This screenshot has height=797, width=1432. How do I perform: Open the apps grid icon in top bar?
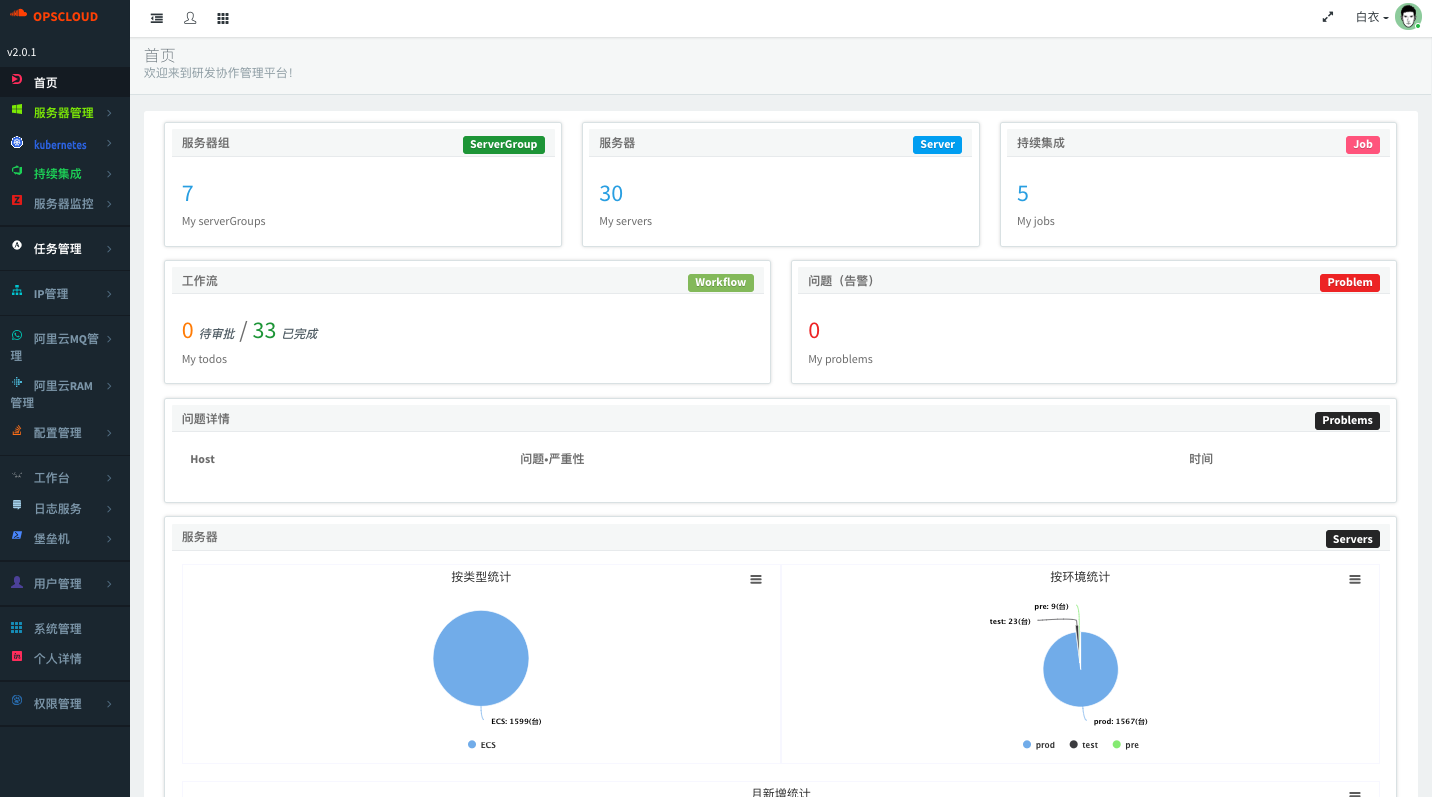coord(223,18)
